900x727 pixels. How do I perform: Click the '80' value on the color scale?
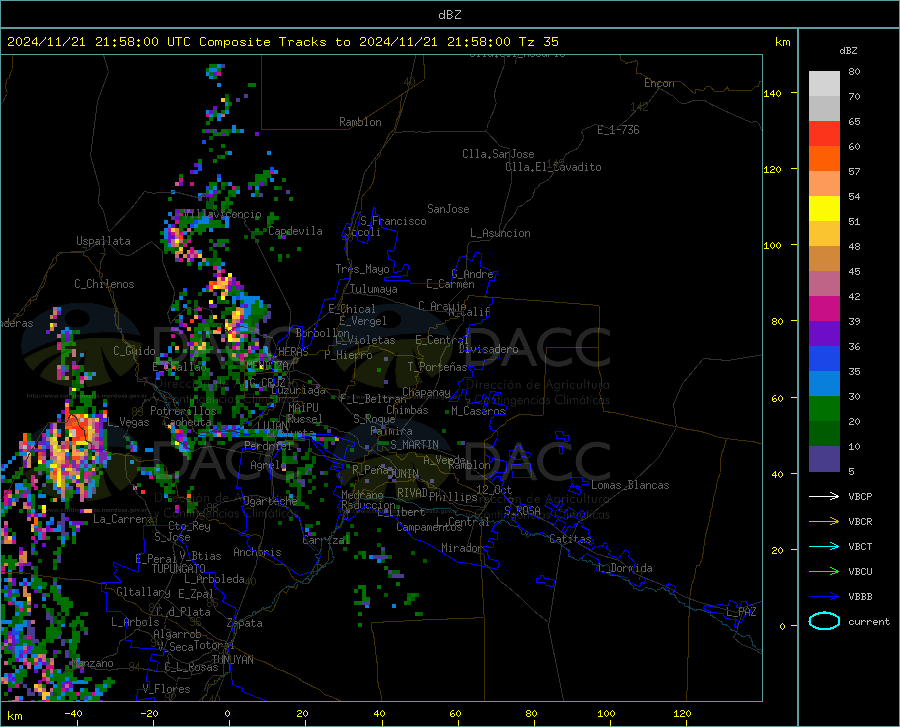854,72
